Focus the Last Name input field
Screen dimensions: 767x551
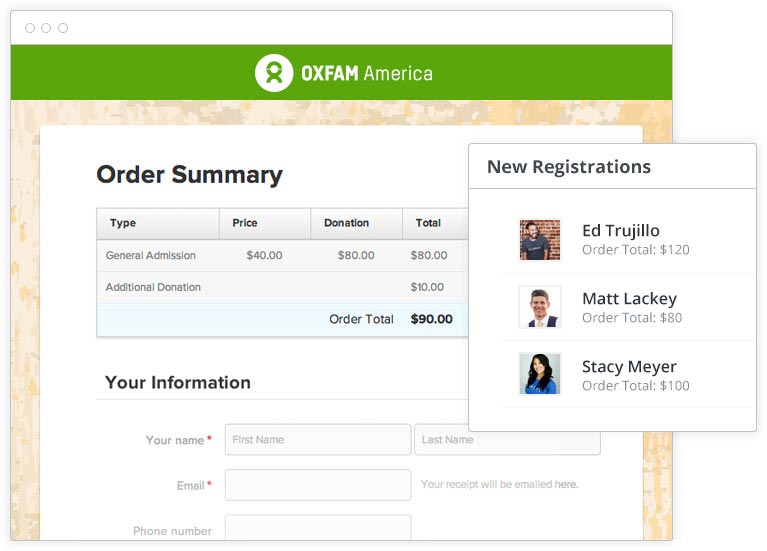tap(507, 439)
